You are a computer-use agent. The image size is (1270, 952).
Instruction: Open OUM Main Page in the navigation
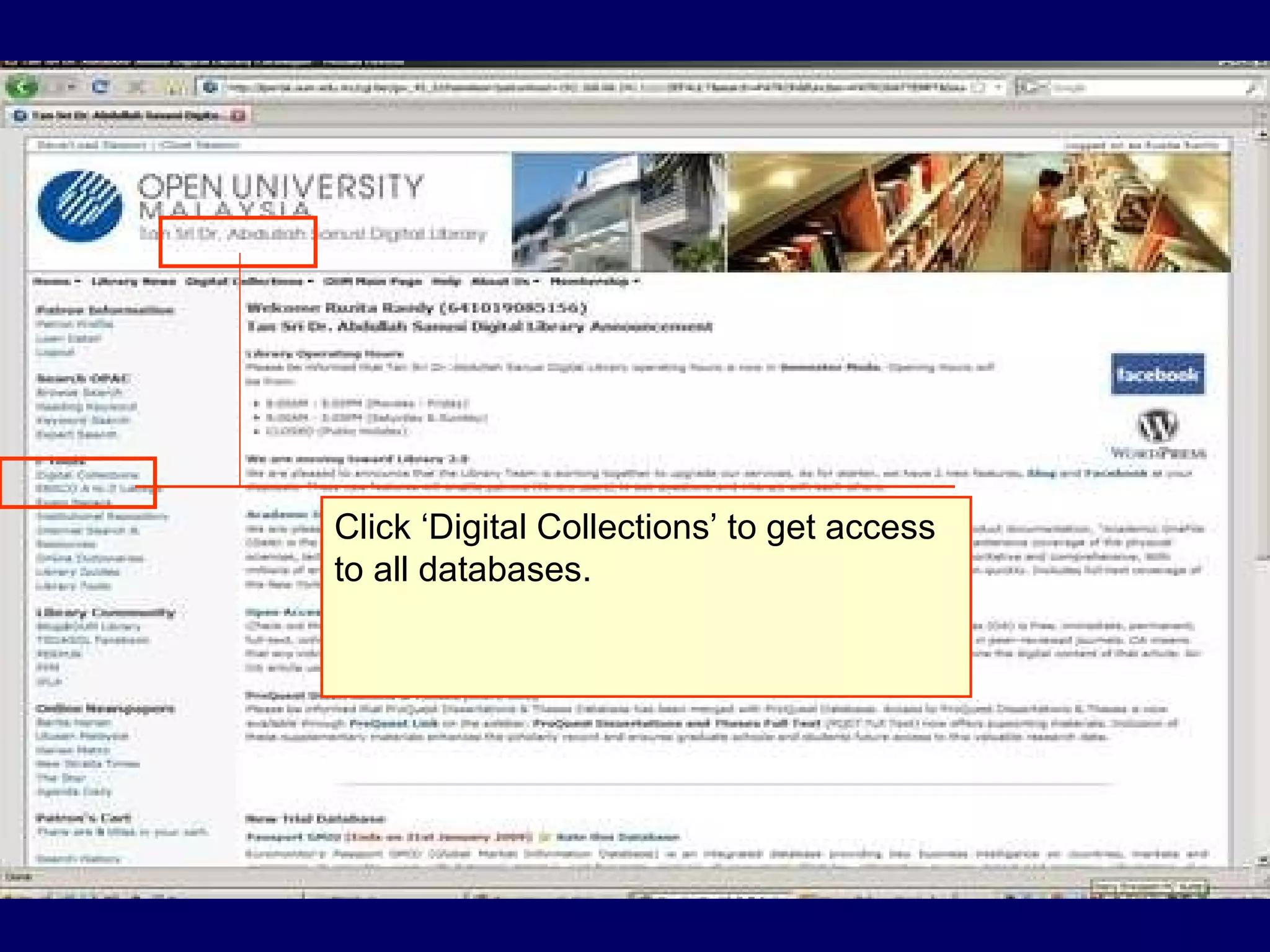coord(373,282)
